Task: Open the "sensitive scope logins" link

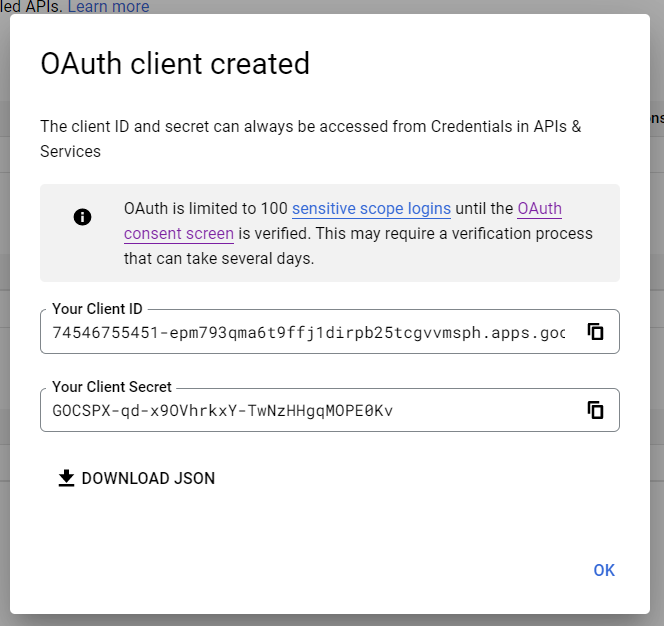Action: coord(371,209)
